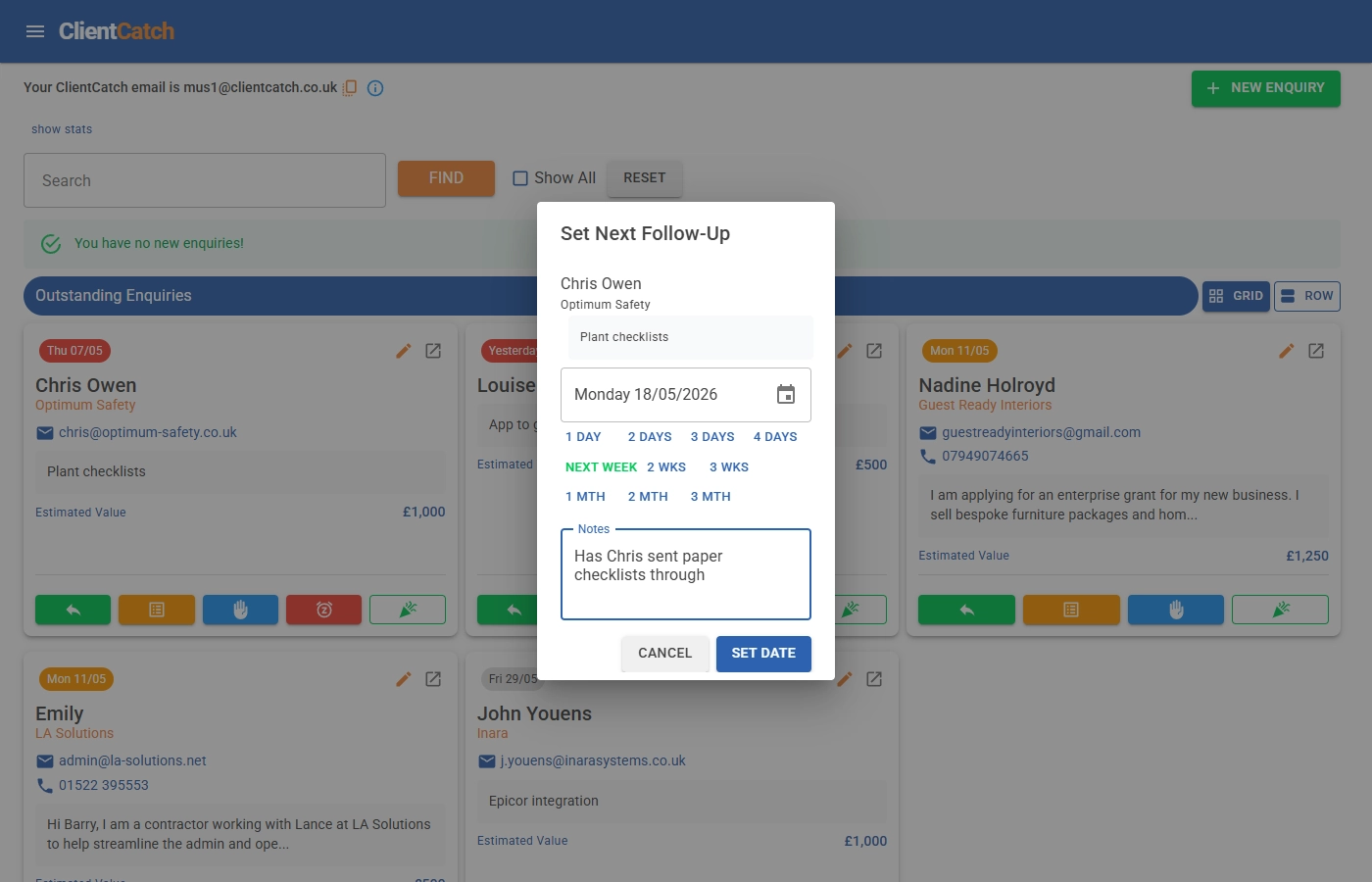Click blue hand button on Nadine Holroyd card
Screen dimensions: 1372x882
point(1176,610)
